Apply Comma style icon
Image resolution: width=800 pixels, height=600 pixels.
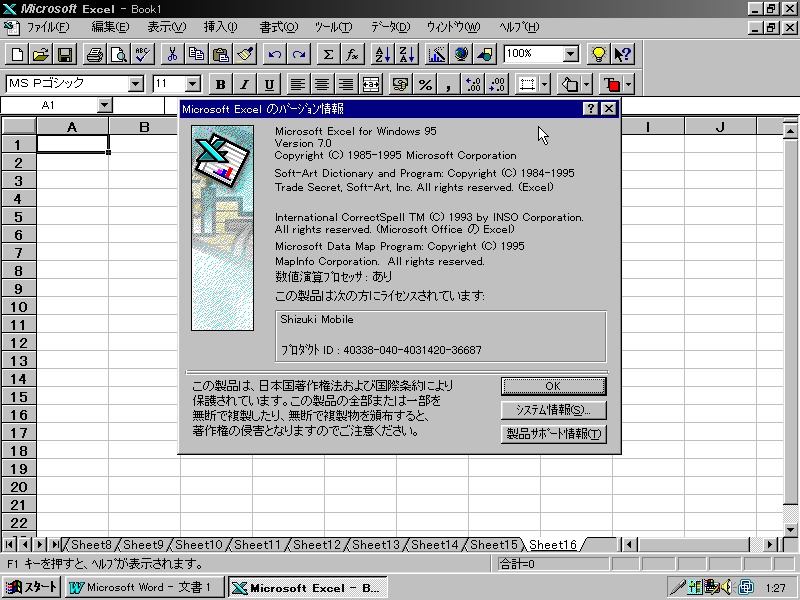click(x=448, y=84)
